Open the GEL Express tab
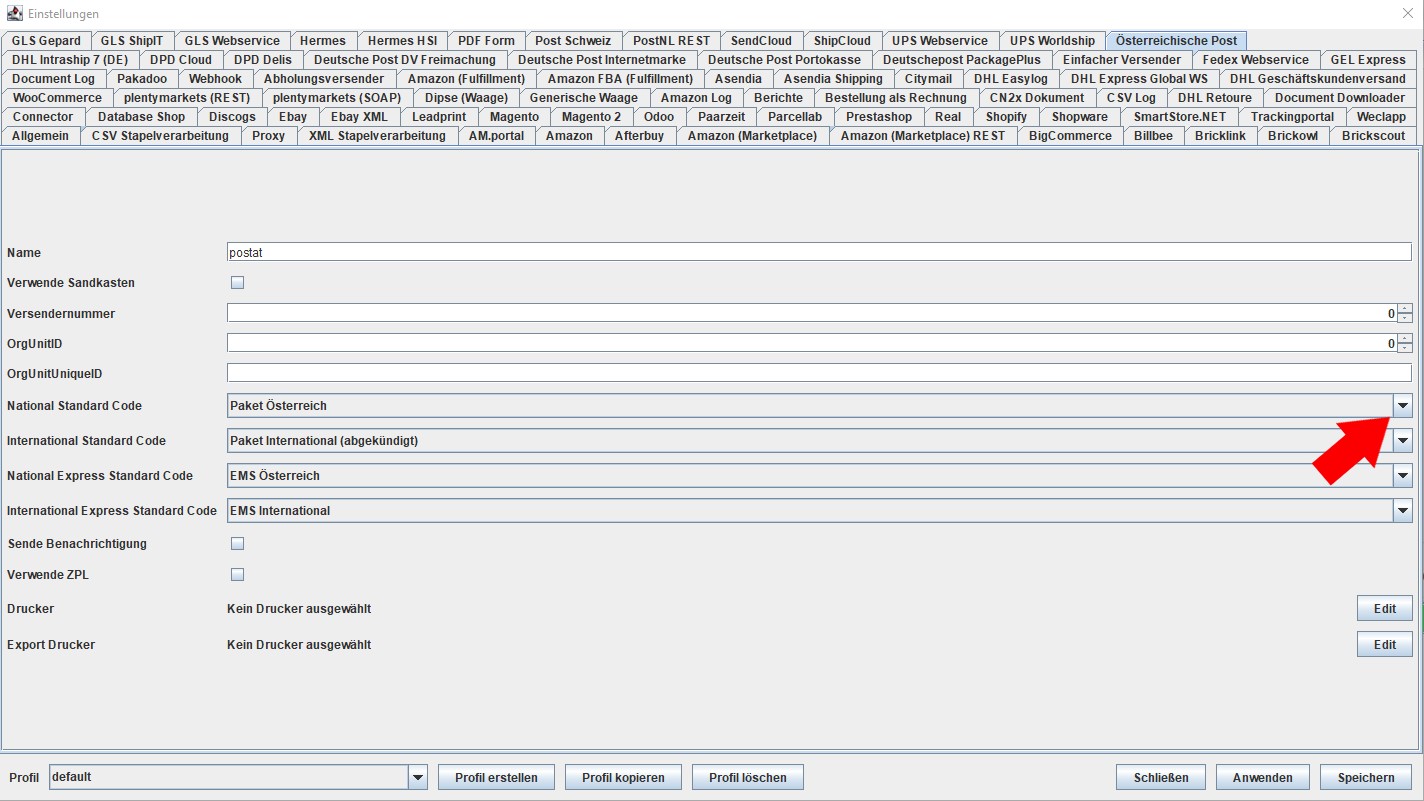Image resolution: width=1424 pixels, height=801 pixels. tap(1368, 60)
